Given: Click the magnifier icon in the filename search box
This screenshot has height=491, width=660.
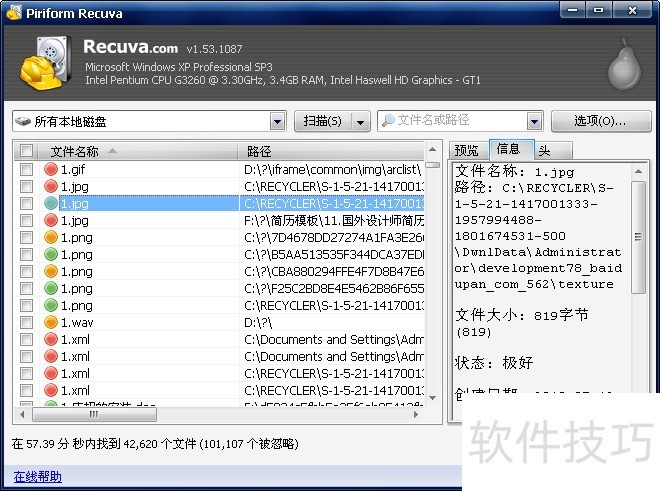Looking at the screenshot, I should pyautogui.click(x=388, y=120).
